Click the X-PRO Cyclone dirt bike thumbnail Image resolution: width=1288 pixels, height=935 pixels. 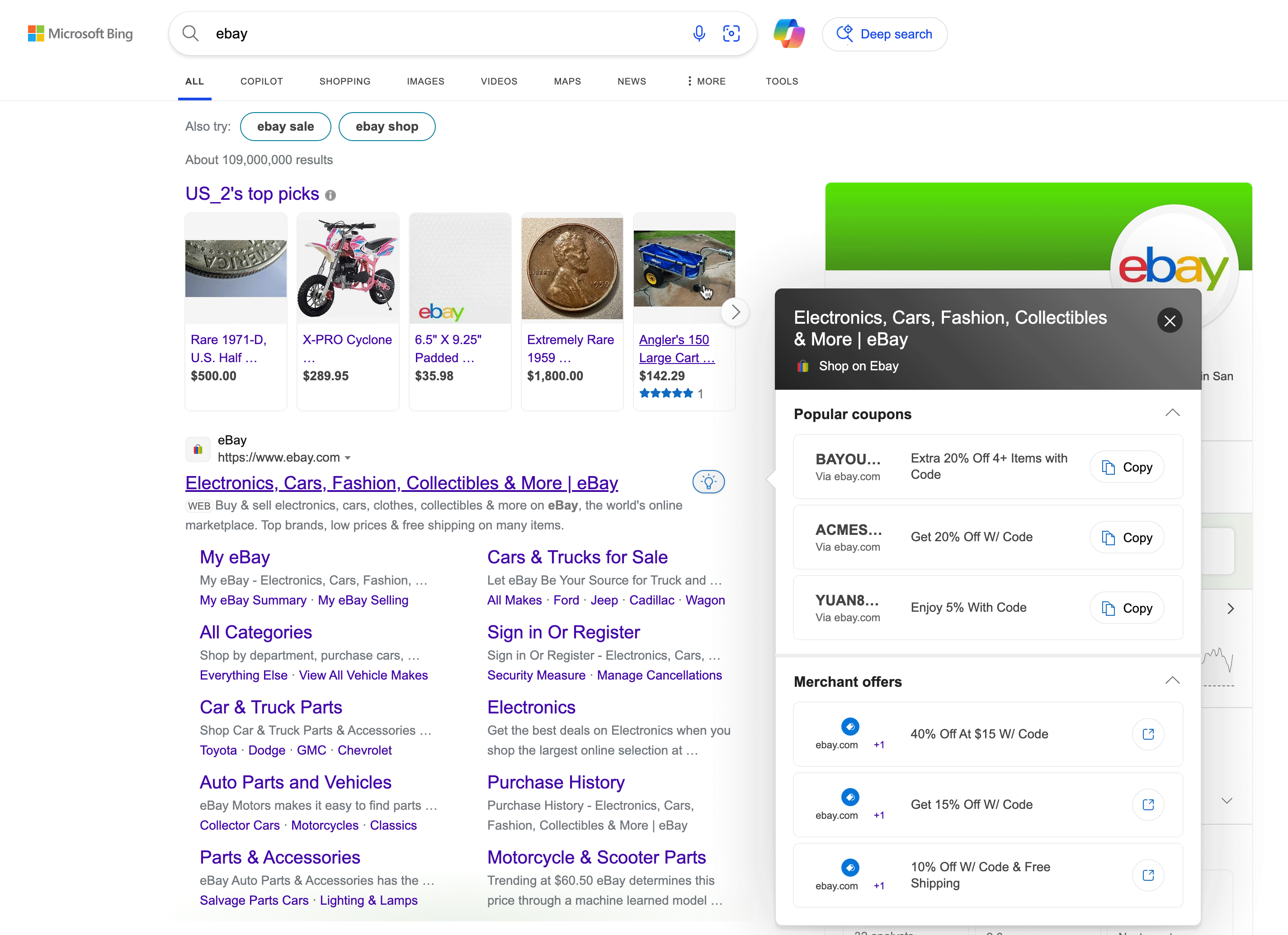[348, 268]
